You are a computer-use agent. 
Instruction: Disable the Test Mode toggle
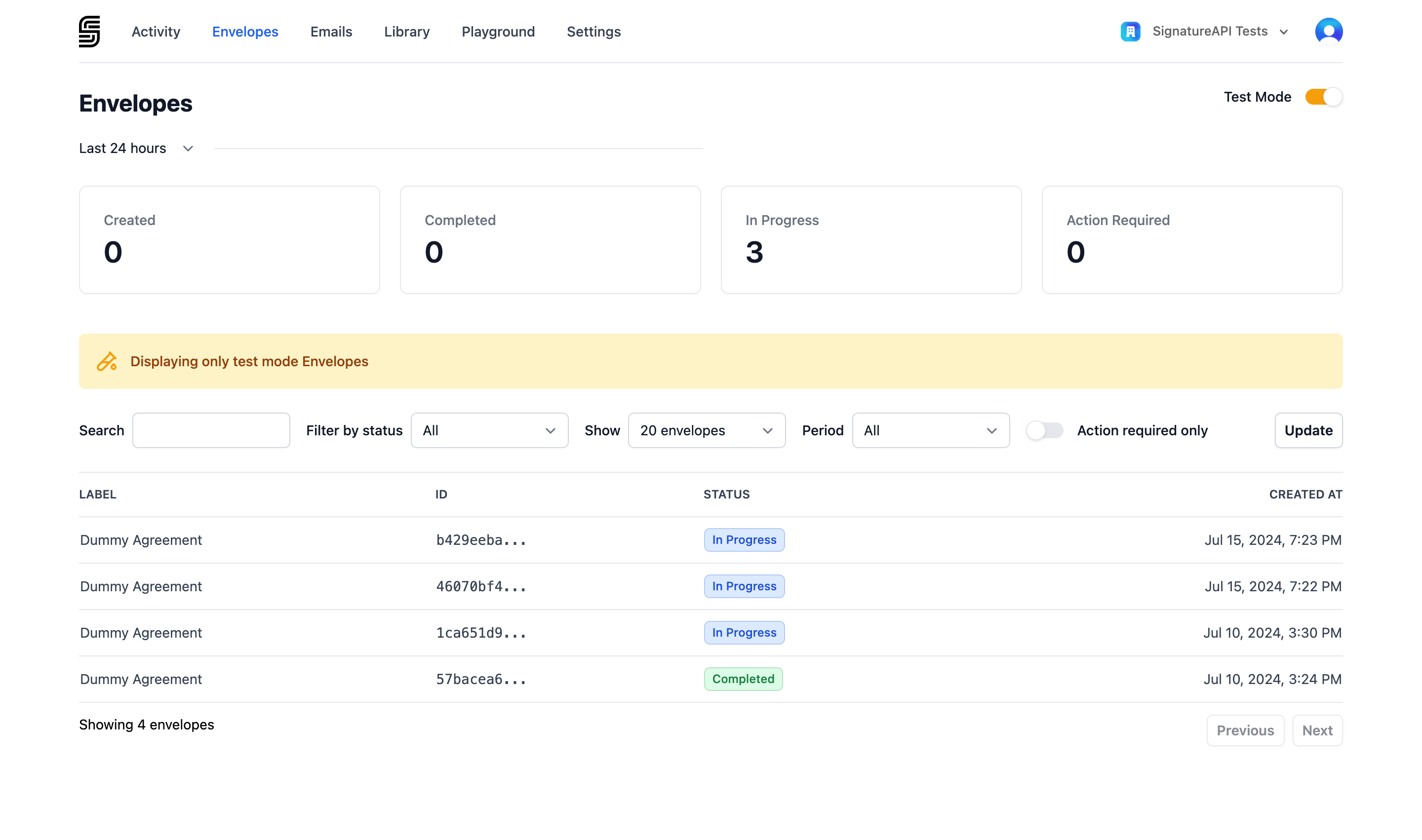[1323, 97]
